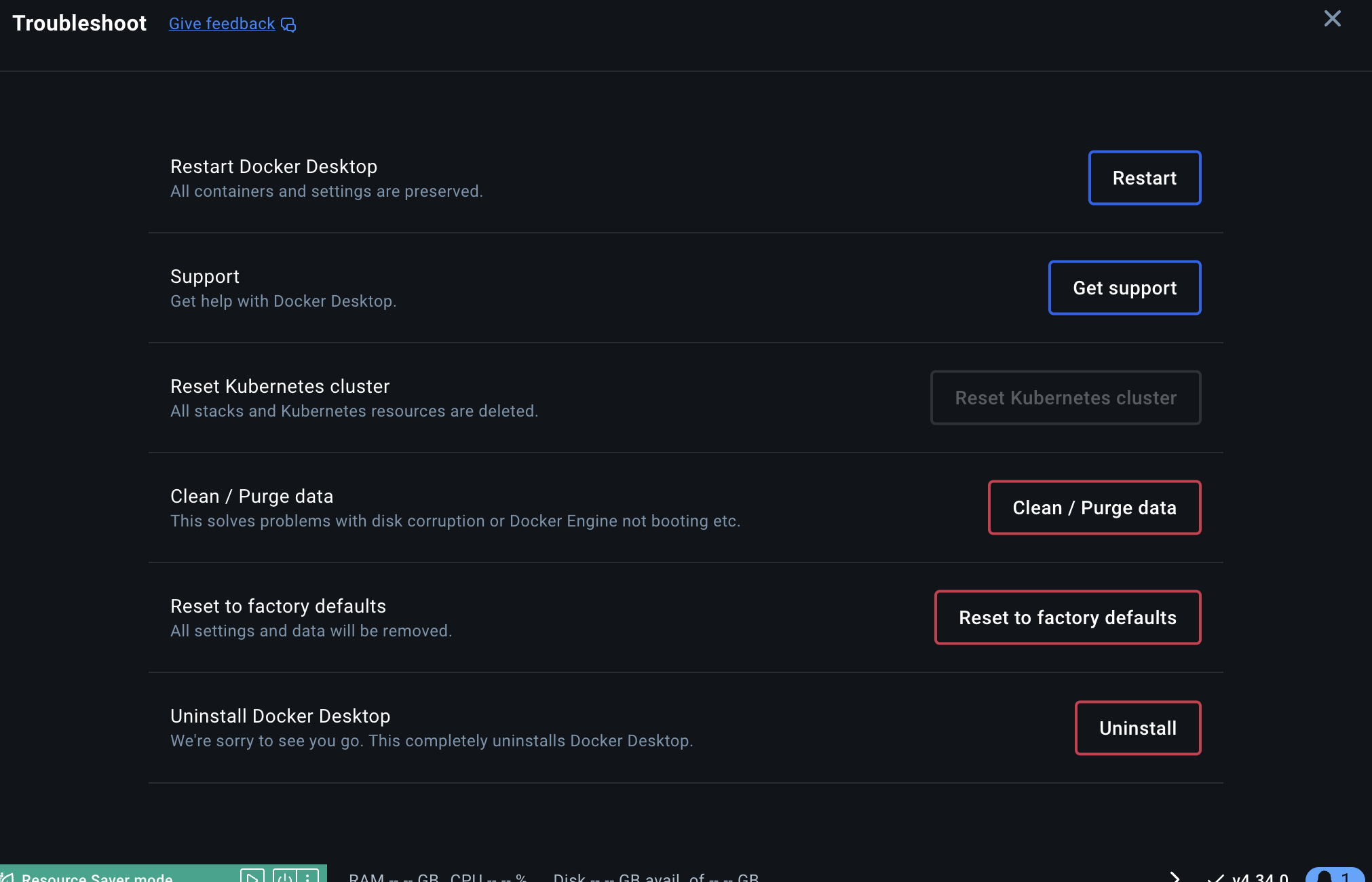Click the Resource Saver mode label
This screenshot has height=882, width=1372.
[x=97, y=877]
